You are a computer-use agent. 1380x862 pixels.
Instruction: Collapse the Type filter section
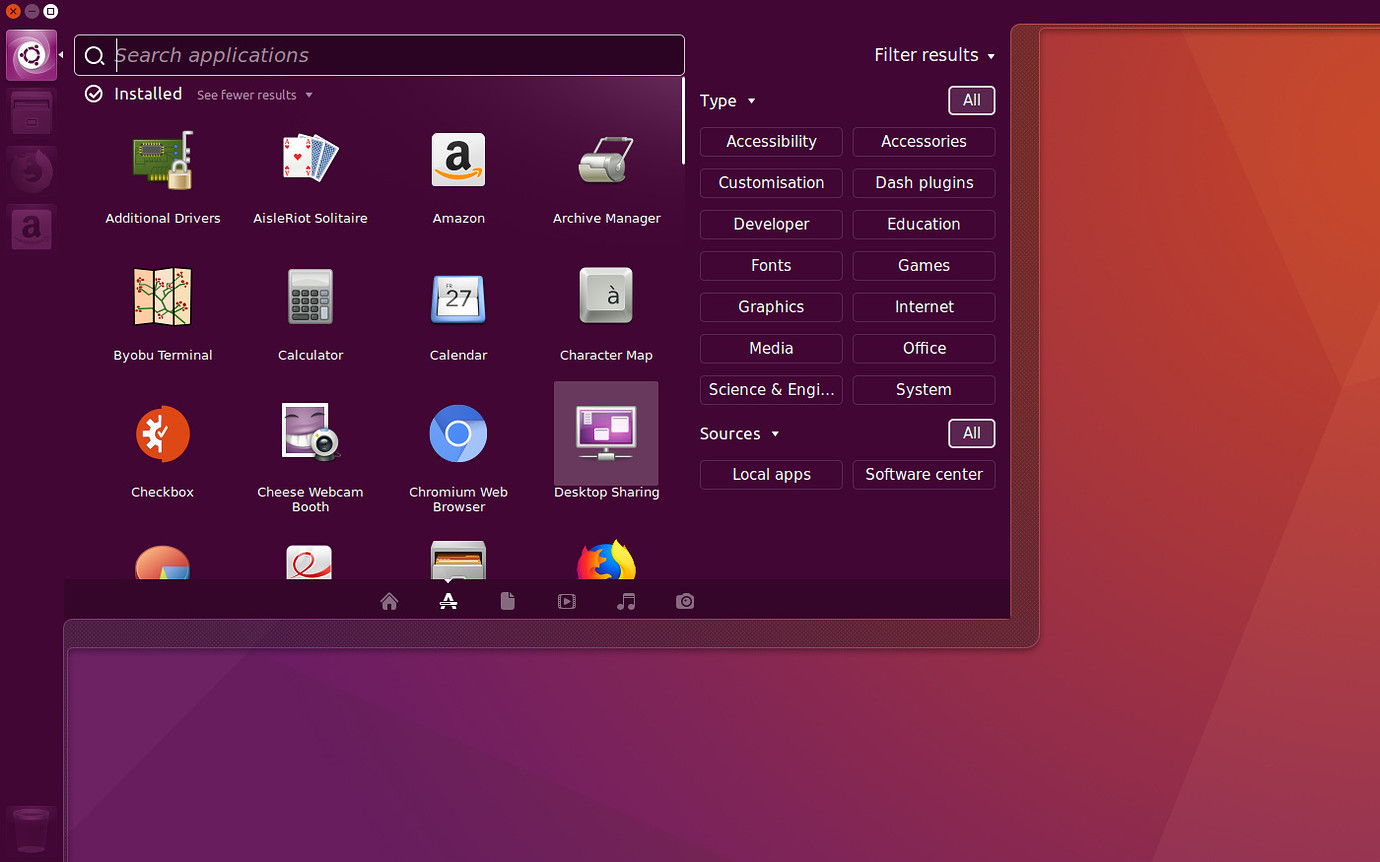[727, 101]
